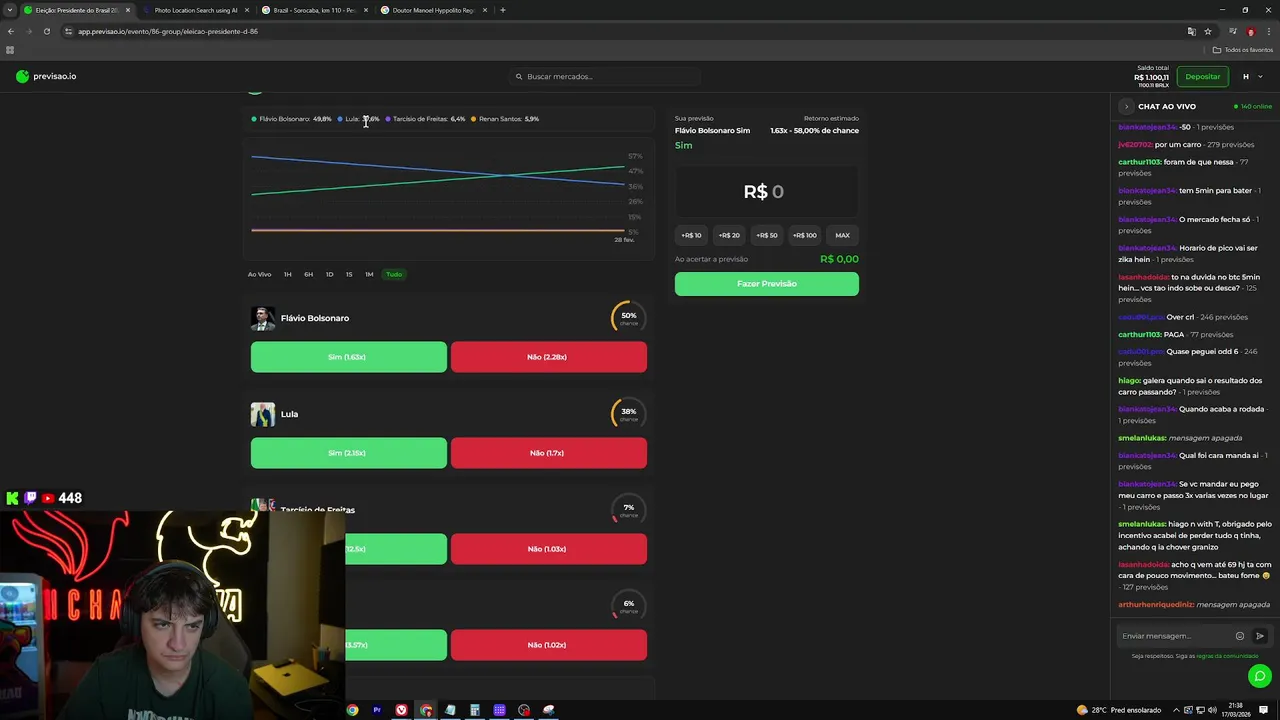Send the chat message arrow
The height and width of the screenshot is (720, 1280).
tap(1260, 636)
